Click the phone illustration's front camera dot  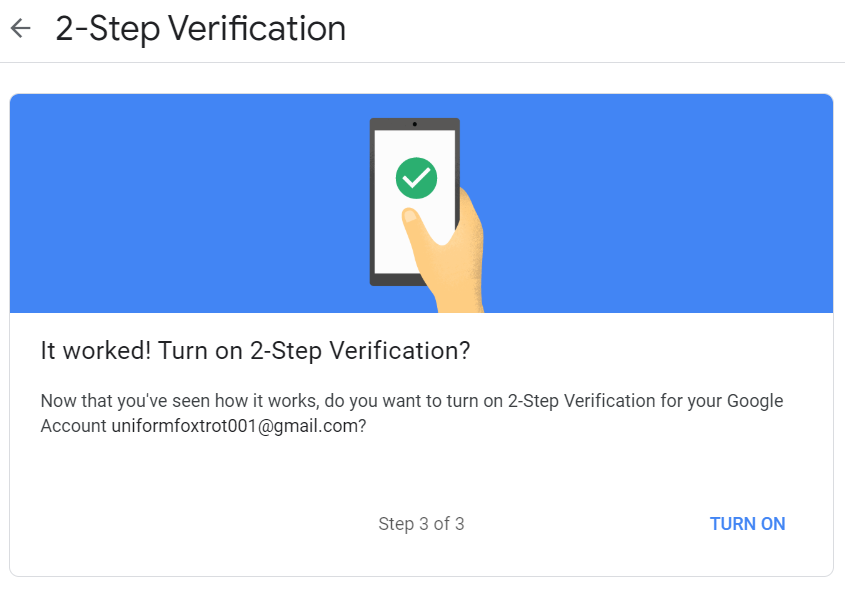point(414,124)
